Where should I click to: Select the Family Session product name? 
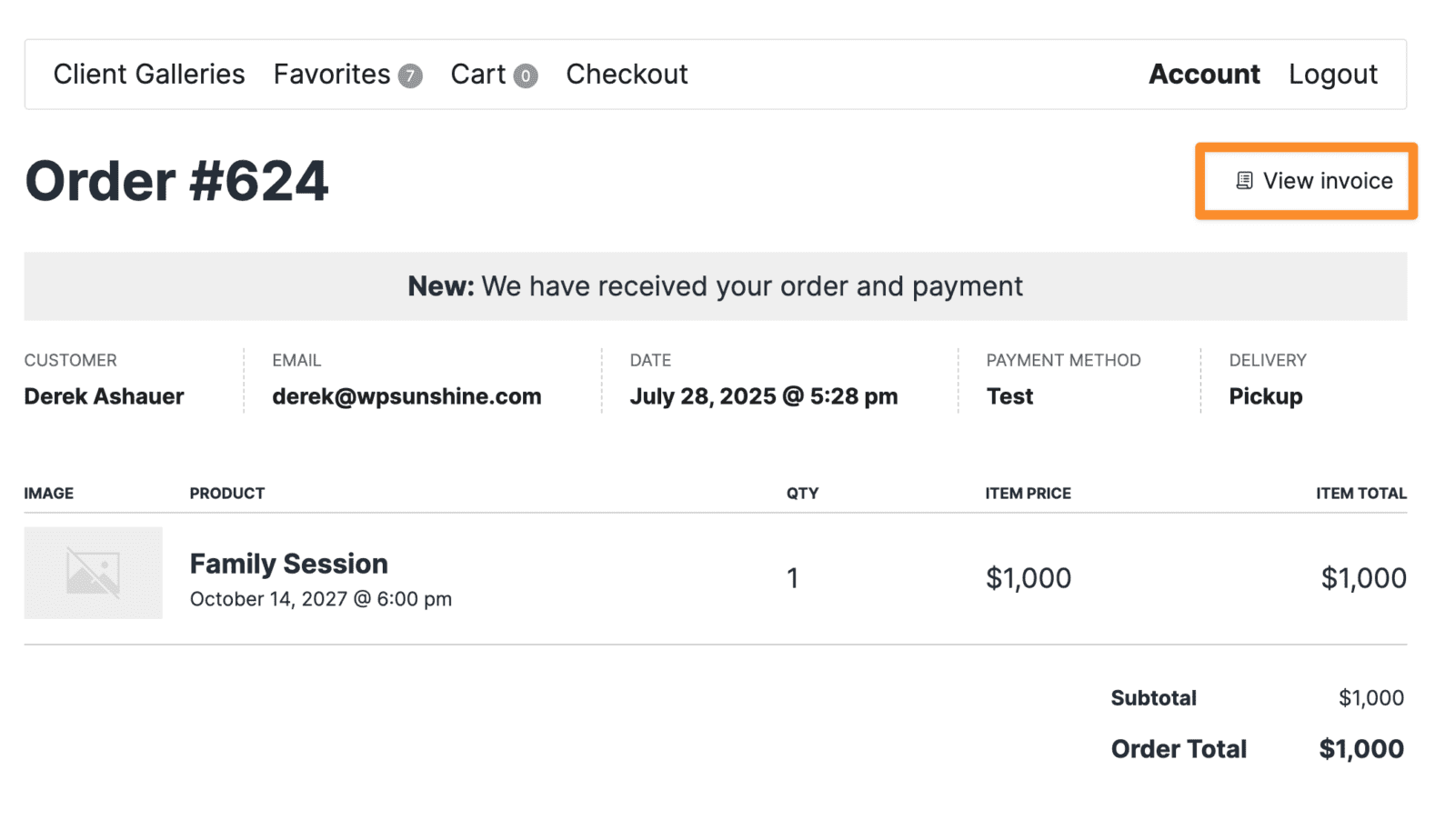tap(289, 564)
